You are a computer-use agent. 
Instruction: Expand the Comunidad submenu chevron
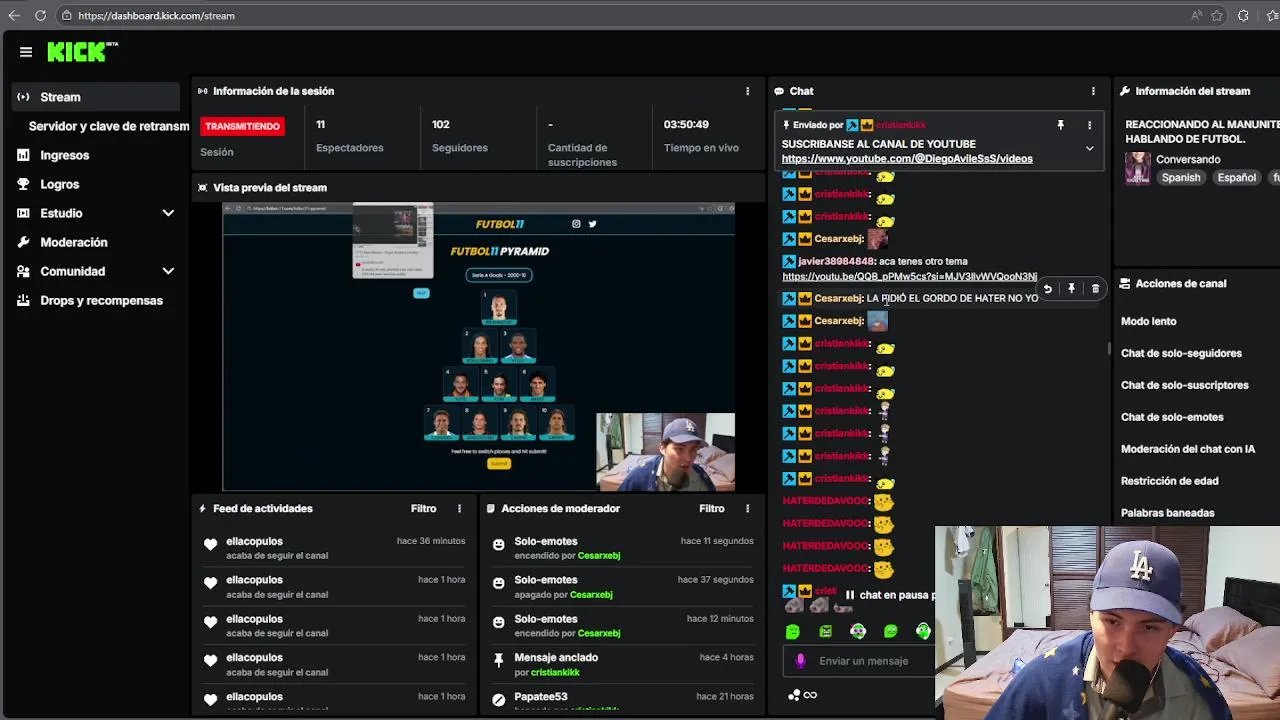click(x=168, y=271)
